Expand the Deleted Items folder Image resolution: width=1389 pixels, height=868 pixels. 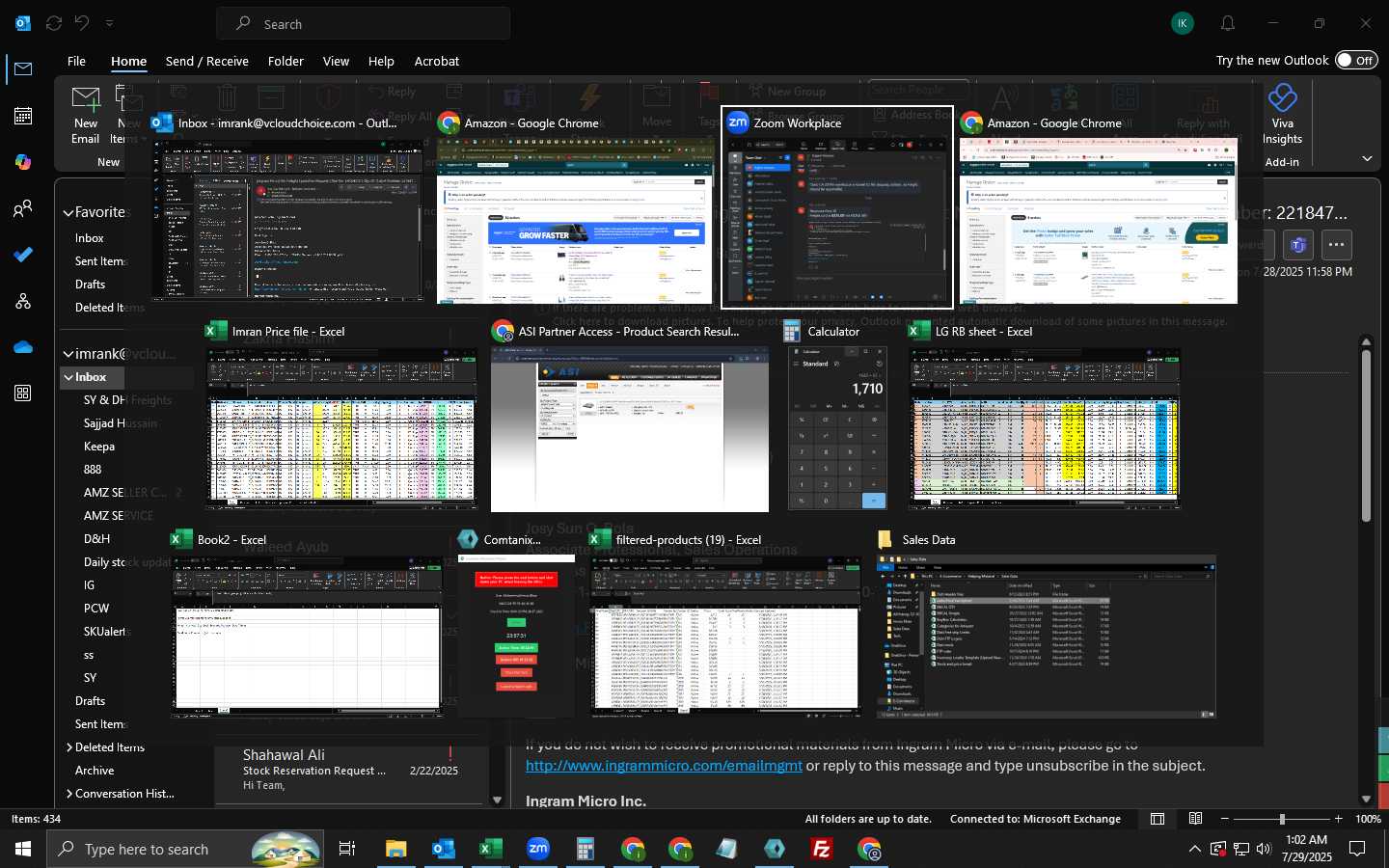(x=69, y=747)
